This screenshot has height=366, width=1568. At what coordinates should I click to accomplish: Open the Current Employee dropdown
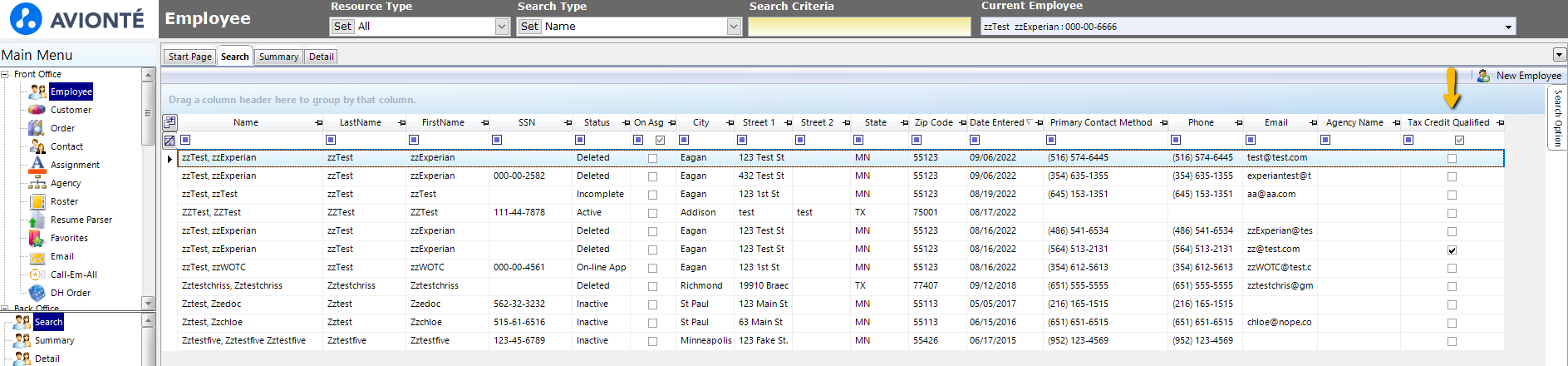click(x=1508, y=27)
